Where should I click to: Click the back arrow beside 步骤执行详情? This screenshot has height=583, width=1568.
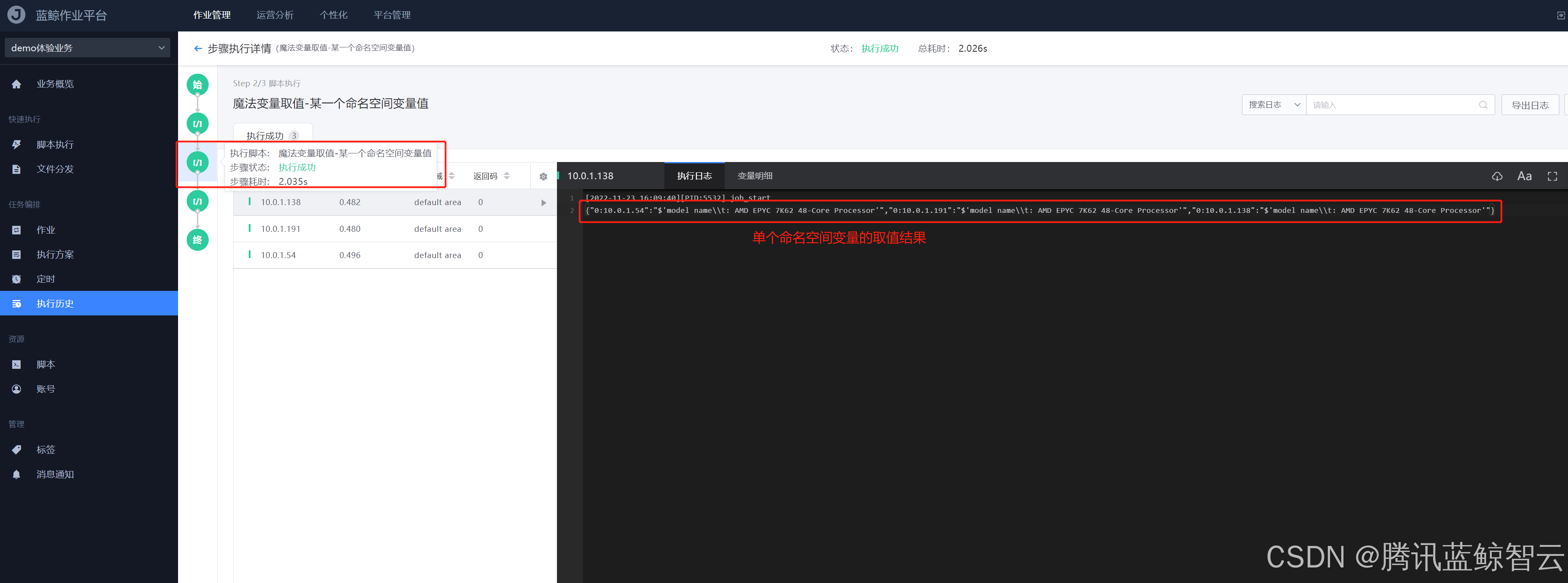click(x=197, y=49)
